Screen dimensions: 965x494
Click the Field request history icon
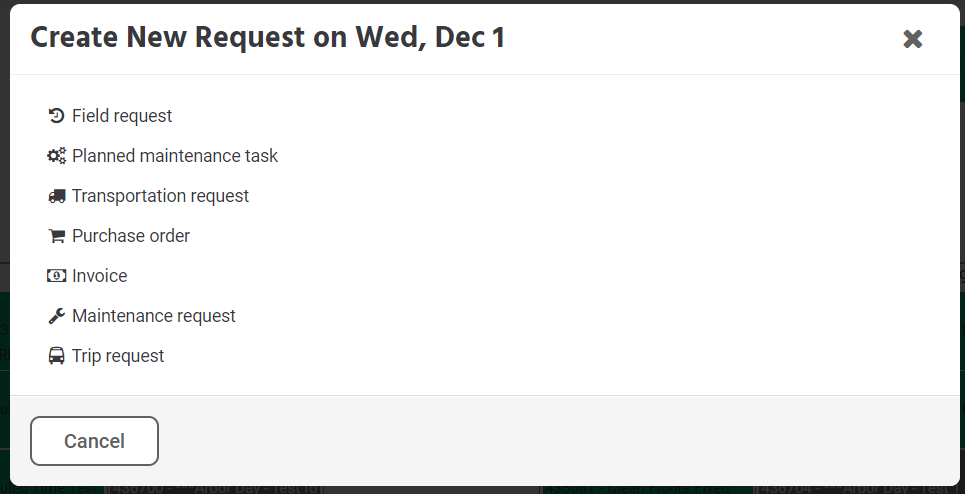(57, 116)
